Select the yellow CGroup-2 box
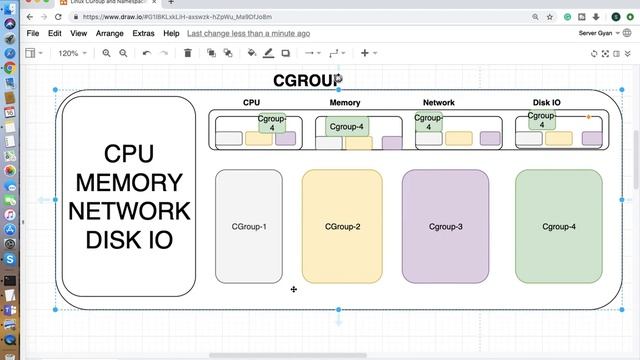Viewport: 640px width, 360px height. click(342, 227)
